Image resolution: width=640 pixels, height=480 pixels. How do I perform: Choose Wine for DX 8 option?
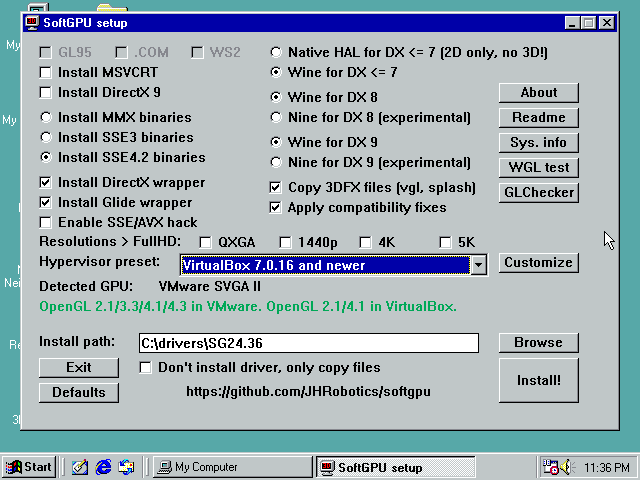pos(276,97)
